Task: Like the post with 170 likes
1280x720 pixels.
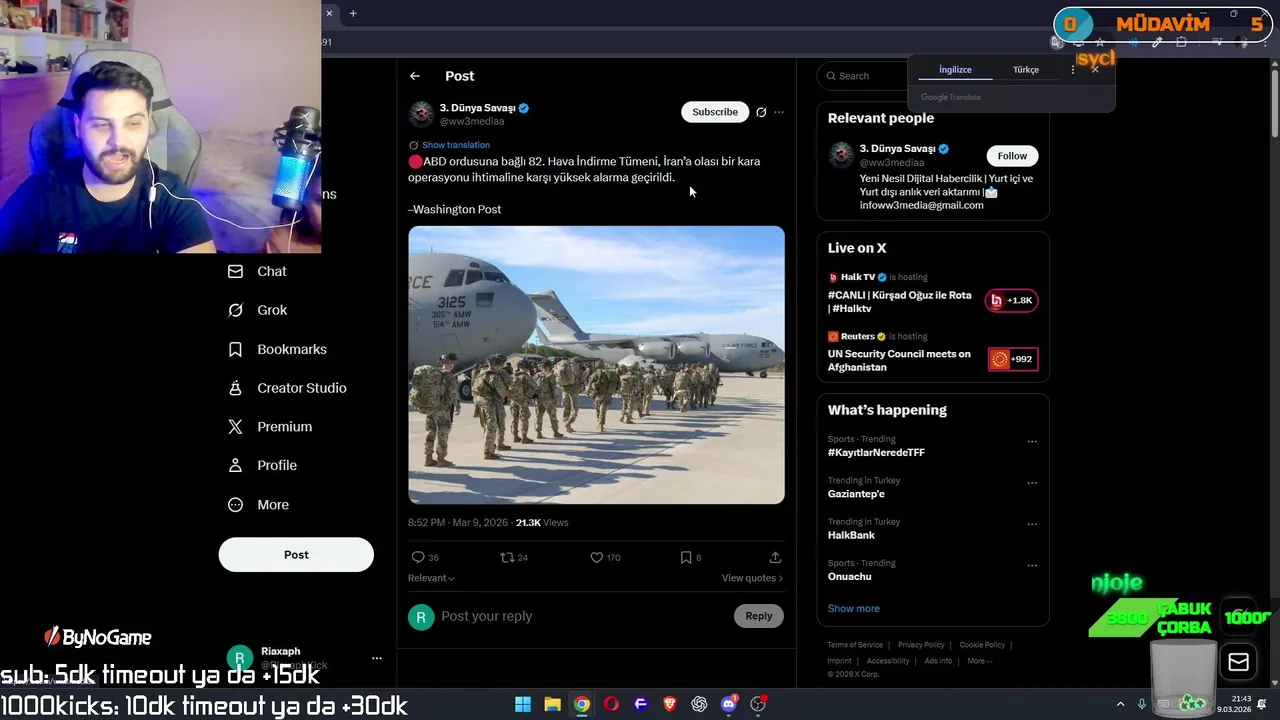Action: click(596, 557)
